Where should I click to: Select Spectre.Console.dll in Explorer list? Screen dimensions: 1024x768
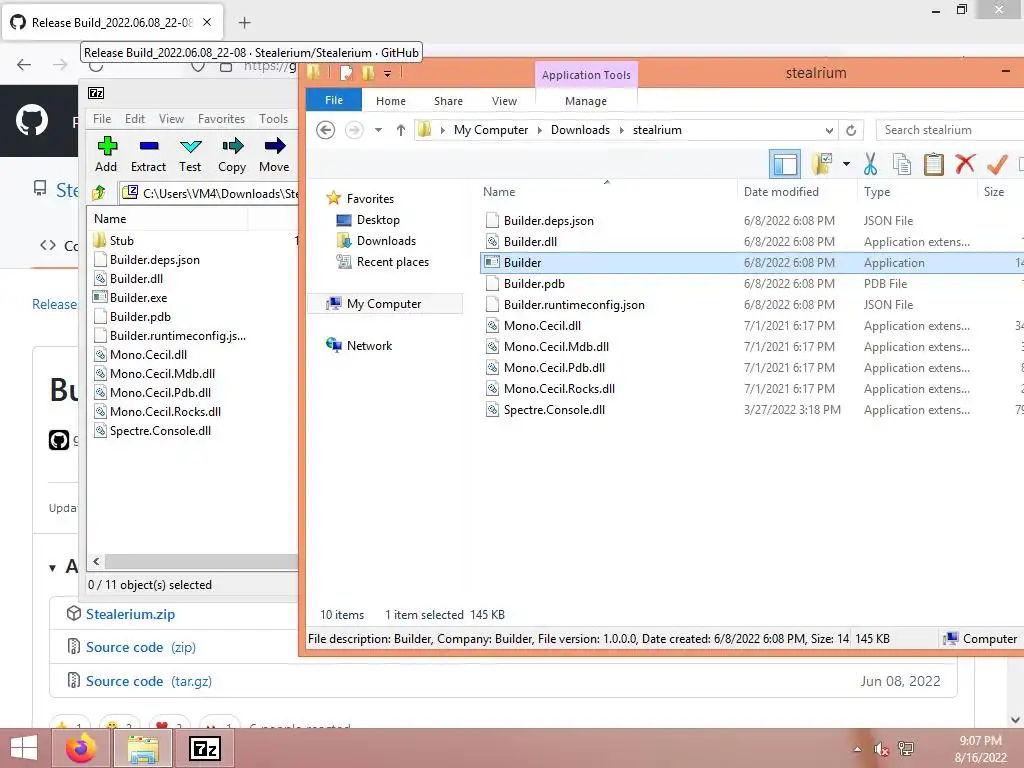[554, 409]
